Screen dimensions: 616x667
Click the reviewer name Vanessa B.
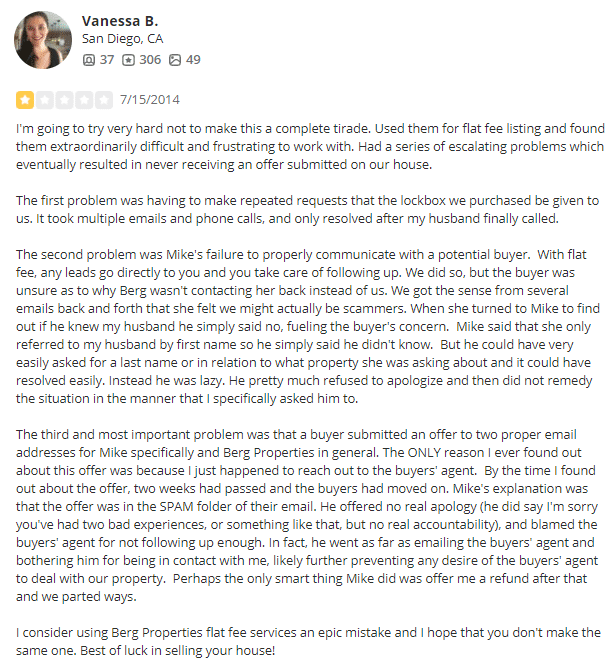pyautogui.click(x=120, y=21)
